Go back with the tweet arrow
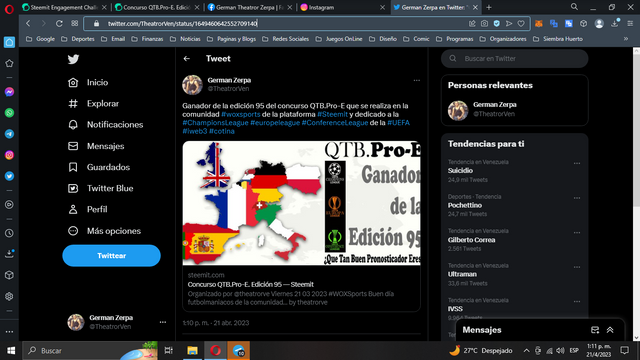 187,59
